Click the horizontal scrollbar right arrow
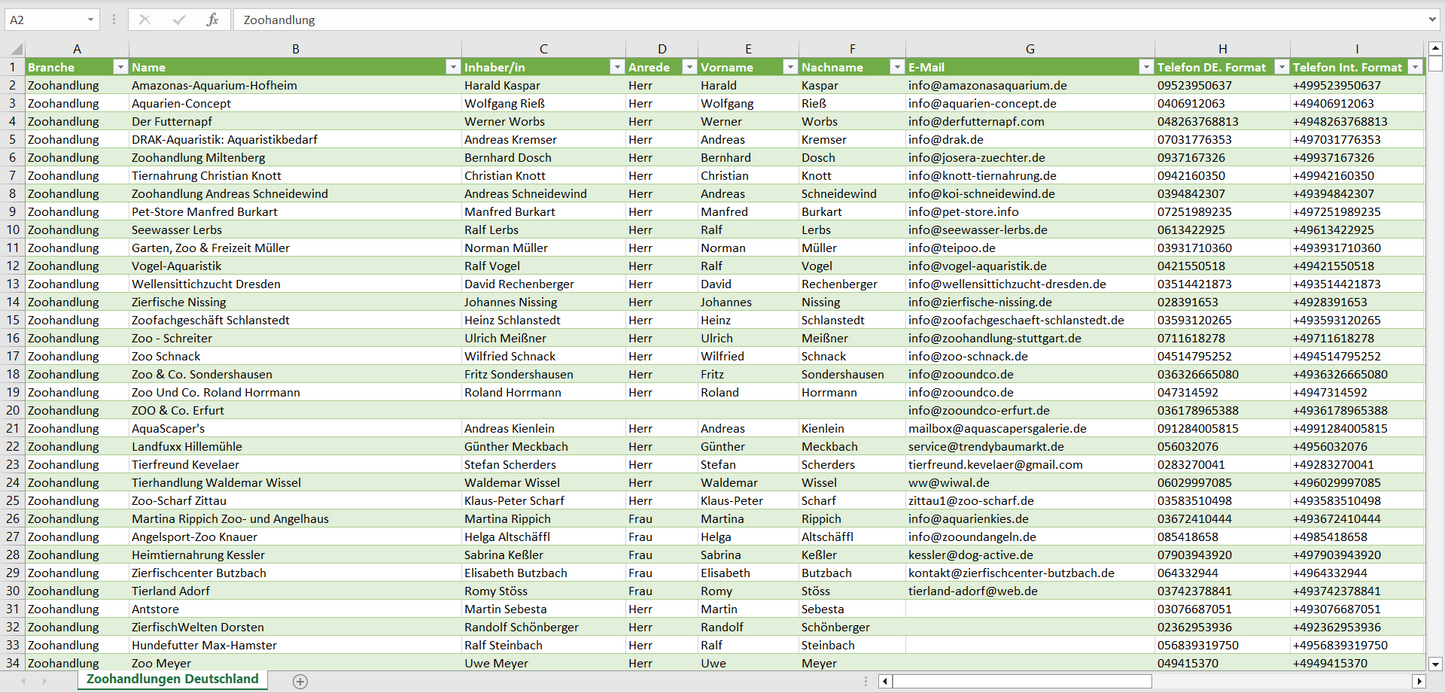Viewport: 1445px width, 693px height. pos(1418,681)
